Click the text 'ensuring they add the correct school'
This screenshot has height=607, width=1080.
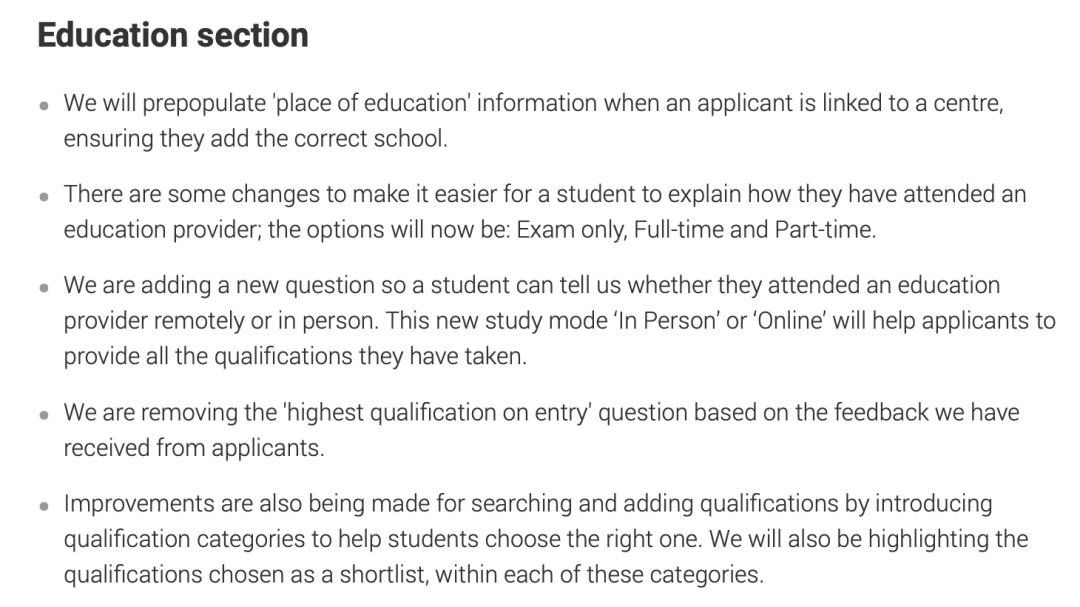pyautogui.click(x=253, y=138)
